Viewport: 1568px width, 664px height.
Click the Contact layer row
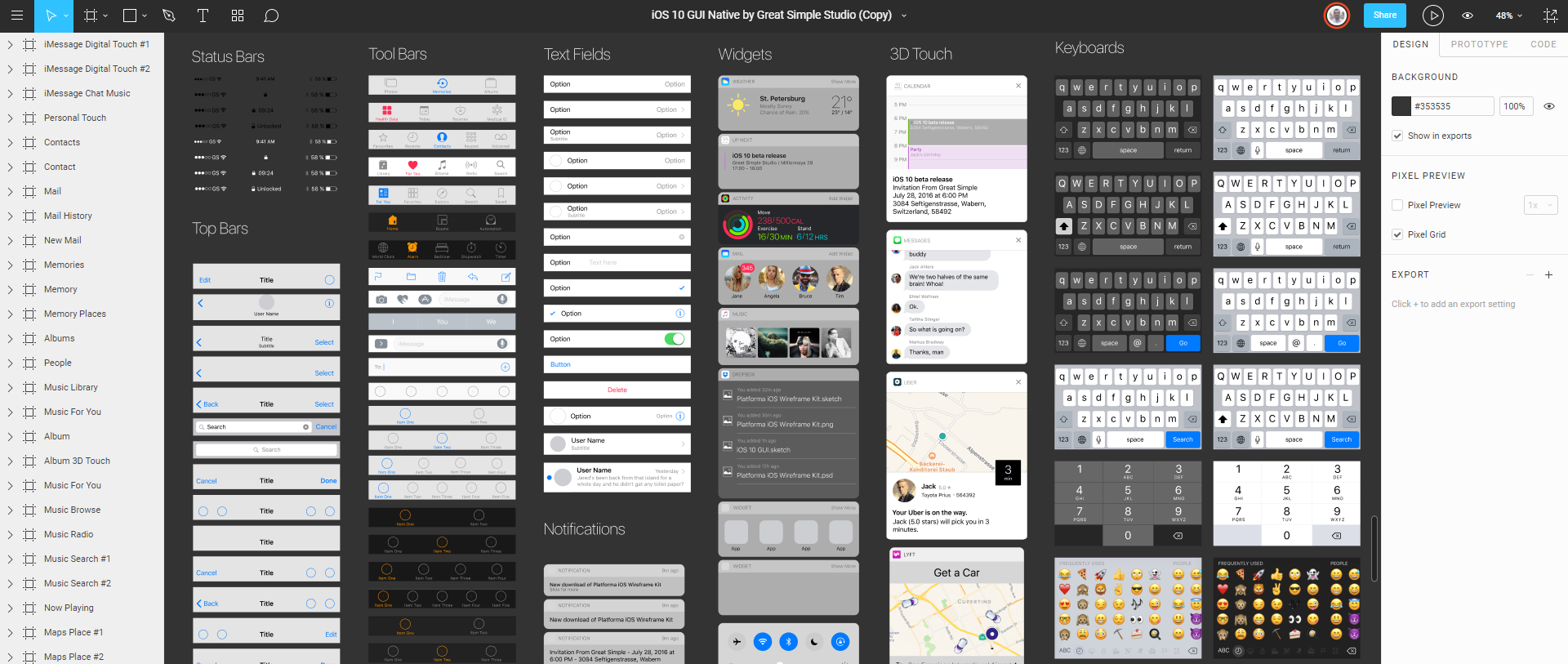point(82,167)
